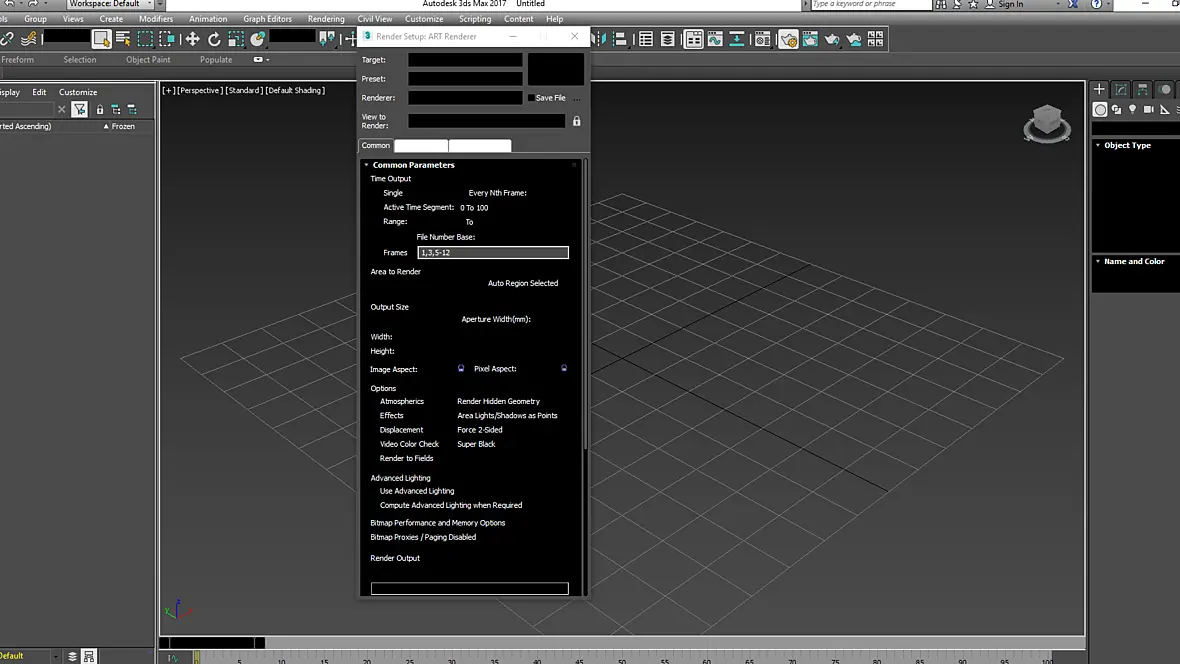Click Render Production teapot icon

tap(832, 38)
